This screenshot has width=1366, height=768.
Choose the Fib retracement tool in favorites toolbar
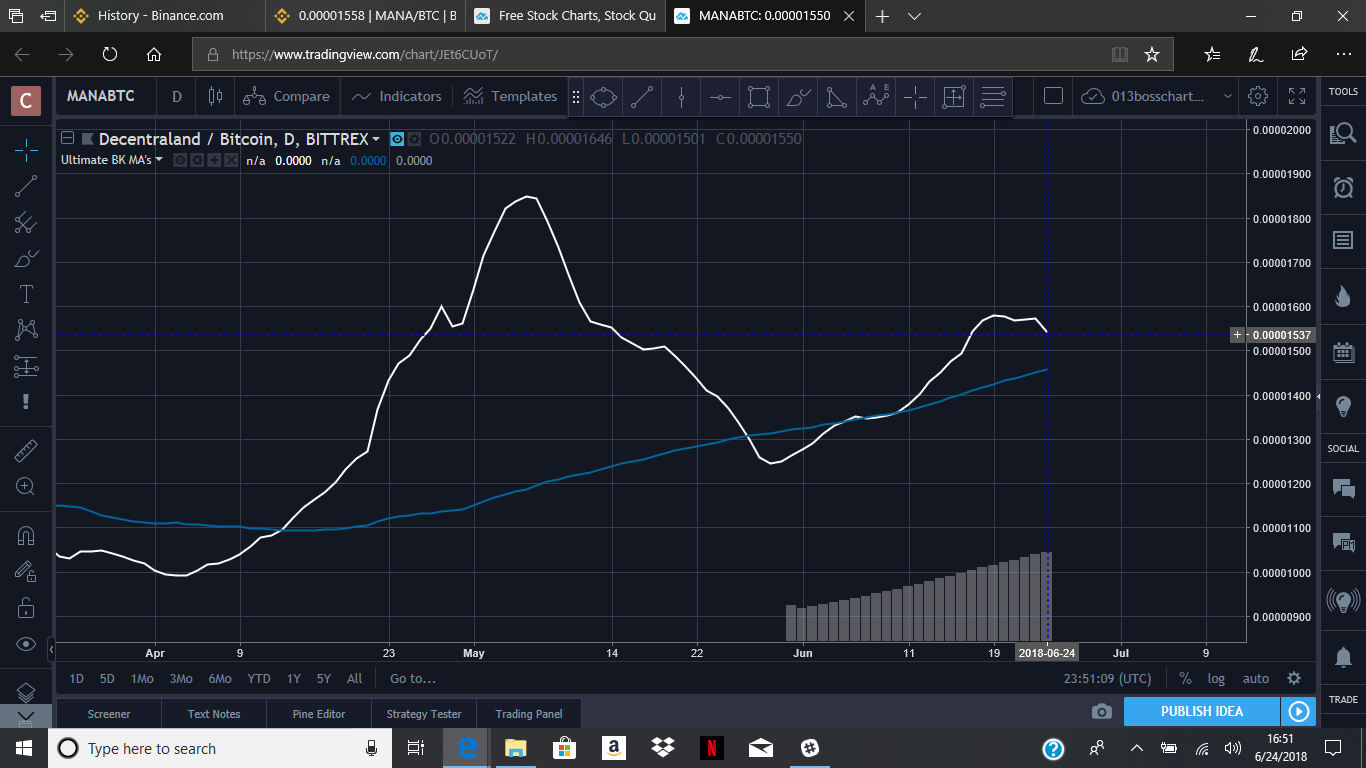(x=993, y=97)
